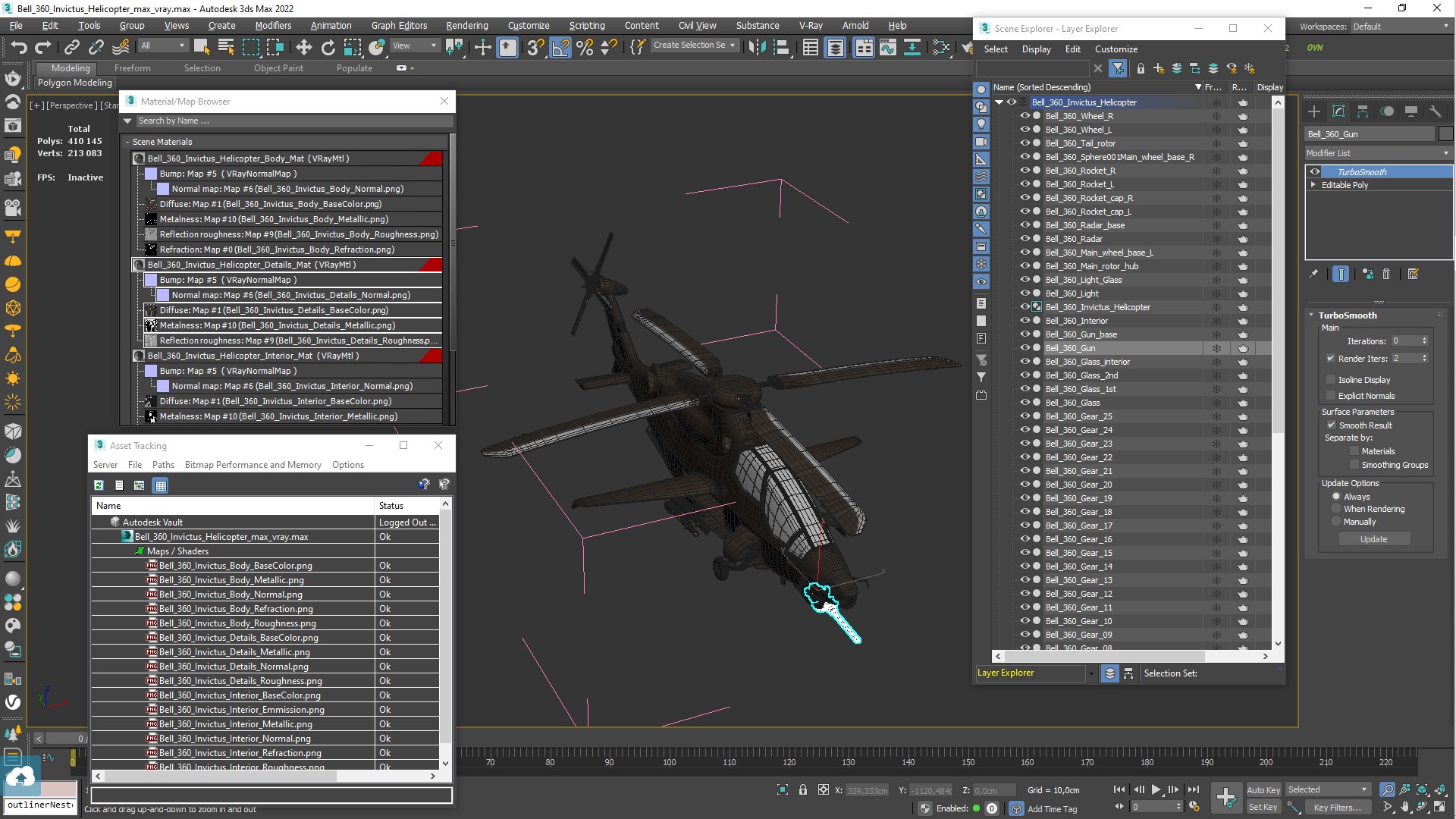Toggle Percent Snap icon in toolbar
This screenshot has width=1456, height=819.
tap(585, 47)
